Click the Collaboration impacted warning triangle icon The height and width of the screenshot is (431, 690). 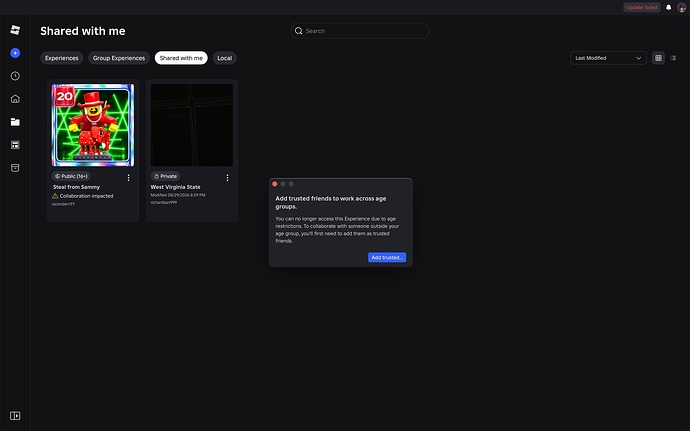[x=55, y=196]
